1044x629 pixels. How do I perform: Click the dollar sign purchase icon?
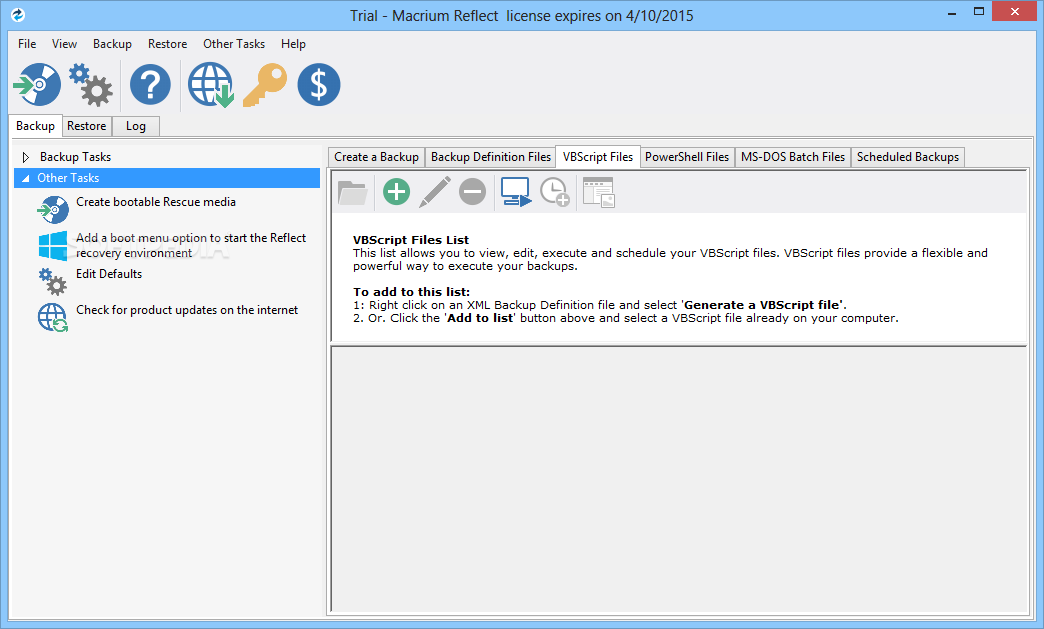tap(319, 85)
